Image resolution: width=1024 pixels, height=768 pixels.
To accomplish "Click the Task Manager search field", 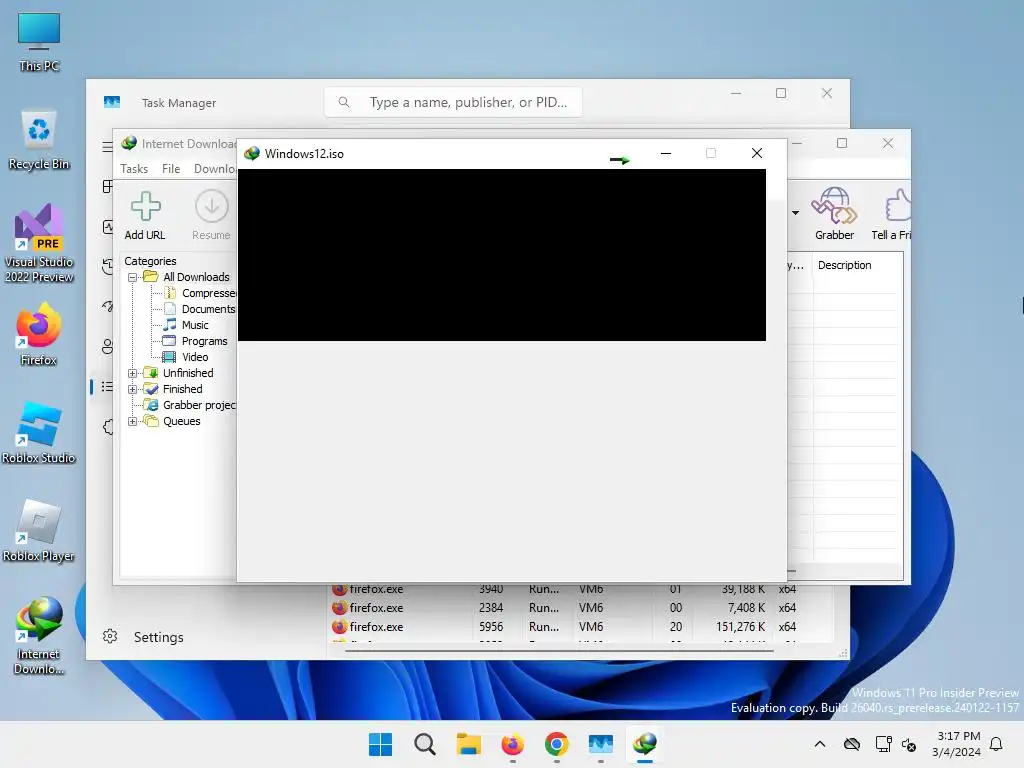I will tap(453, 102).
